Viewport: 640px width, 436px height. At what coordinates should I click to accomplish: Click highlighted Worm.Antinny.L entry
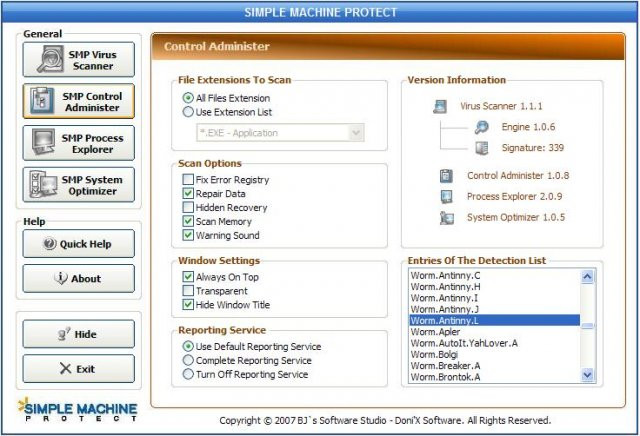(x=494, y=320)
